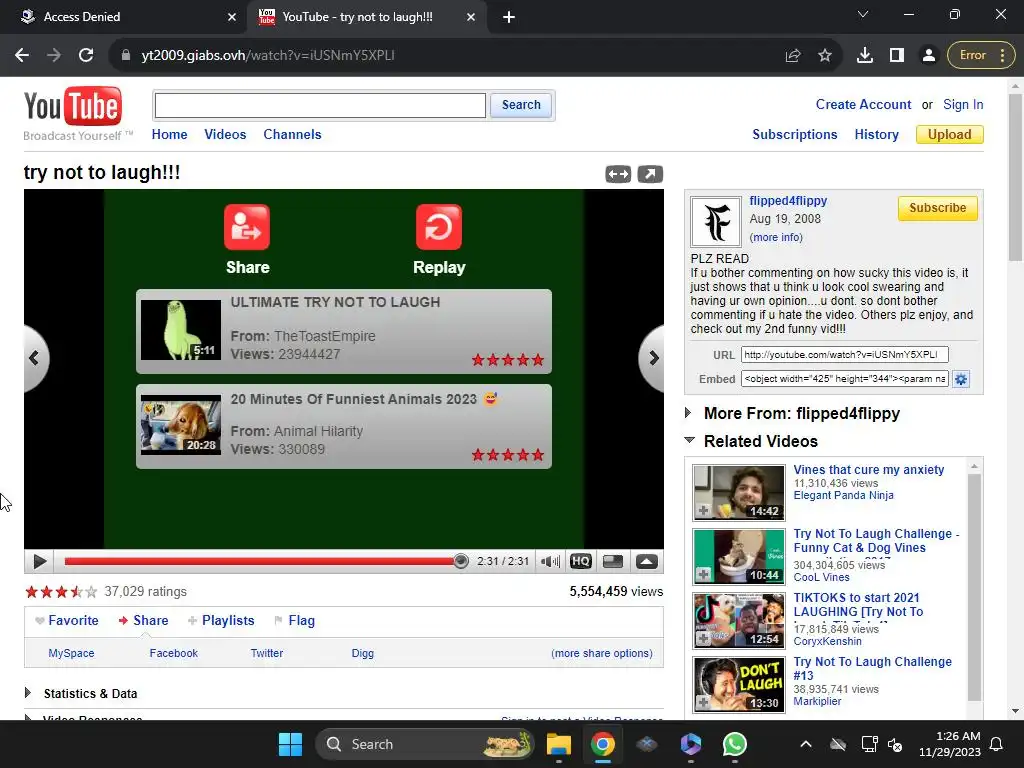Open ULTIMATE TRY NOT TO LAUGH suggestion
Screen dimensions: 1024x768
344,331
